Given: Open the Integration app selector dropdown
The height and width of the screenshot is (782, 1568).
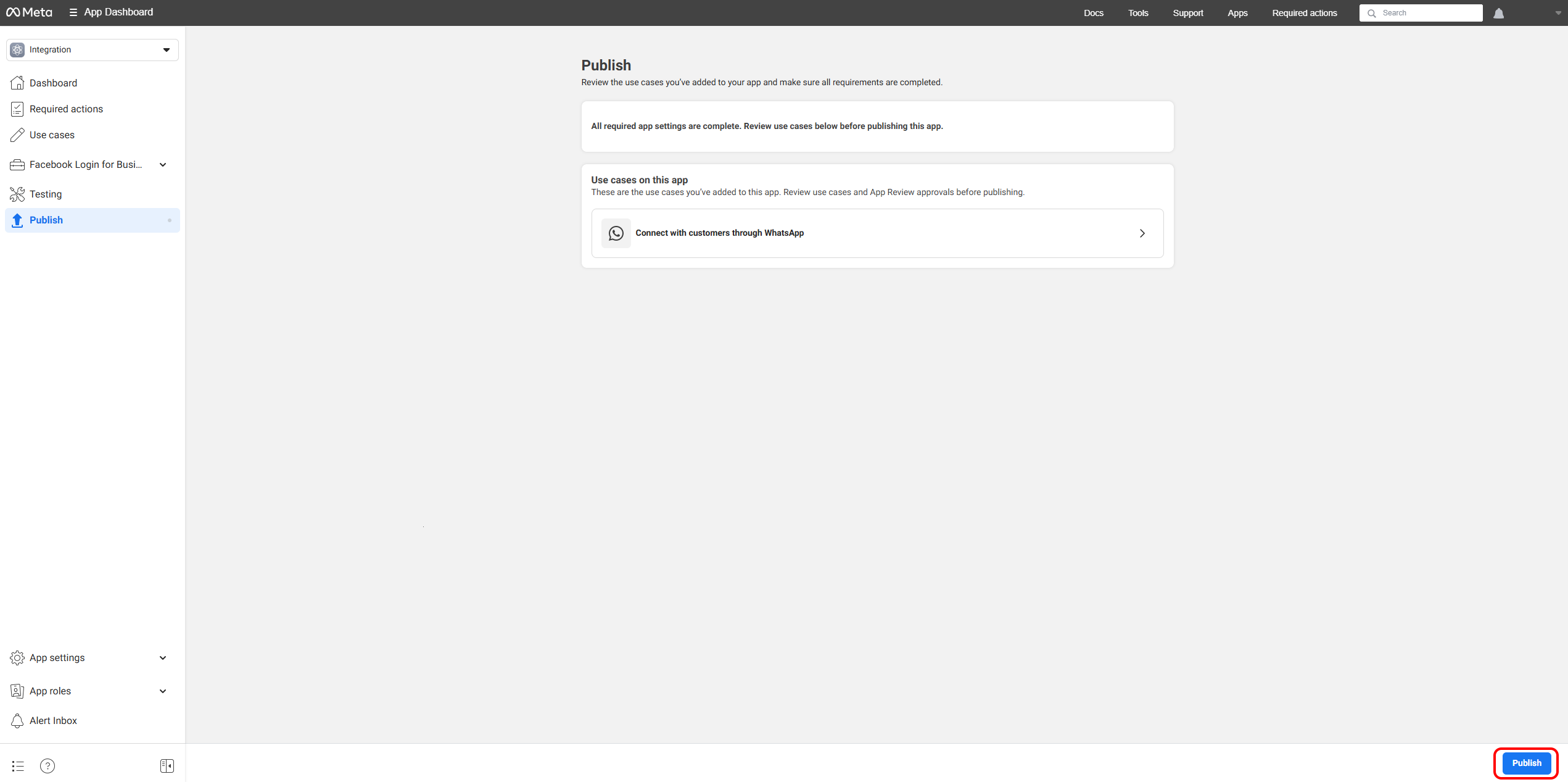Looking at the screenshot, I should point(93,50).
